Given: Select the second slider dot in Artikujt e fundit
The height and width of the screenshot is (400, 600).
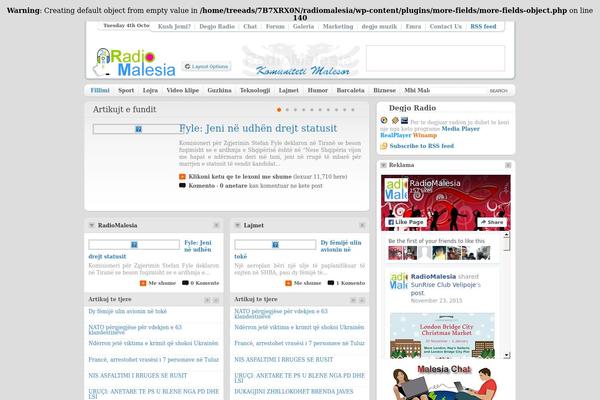Looking at the screenshot, I should [287, 110].
